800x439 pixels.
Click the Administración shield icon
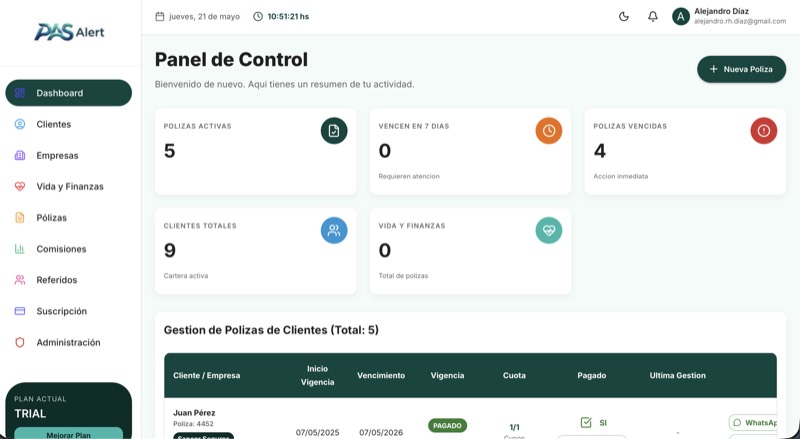[x=20, y=342]
